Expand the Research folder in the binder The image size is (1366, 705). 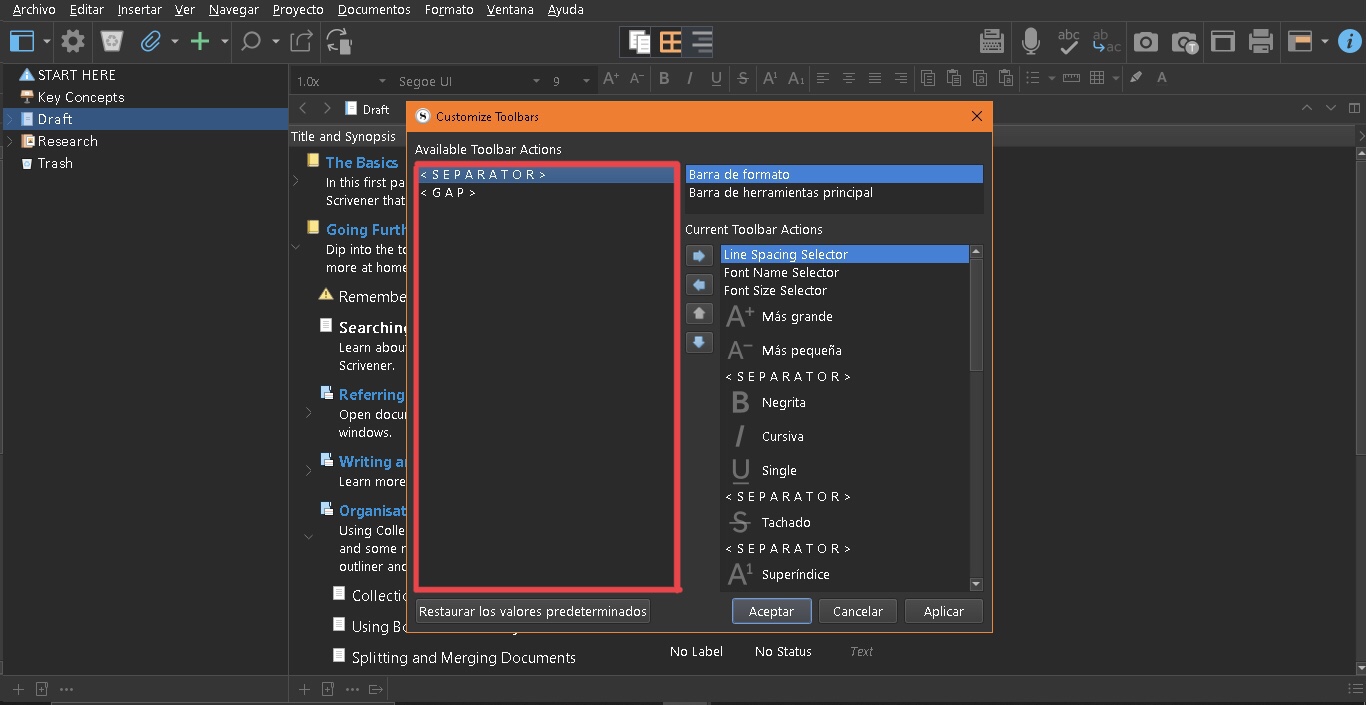[10, 141]
